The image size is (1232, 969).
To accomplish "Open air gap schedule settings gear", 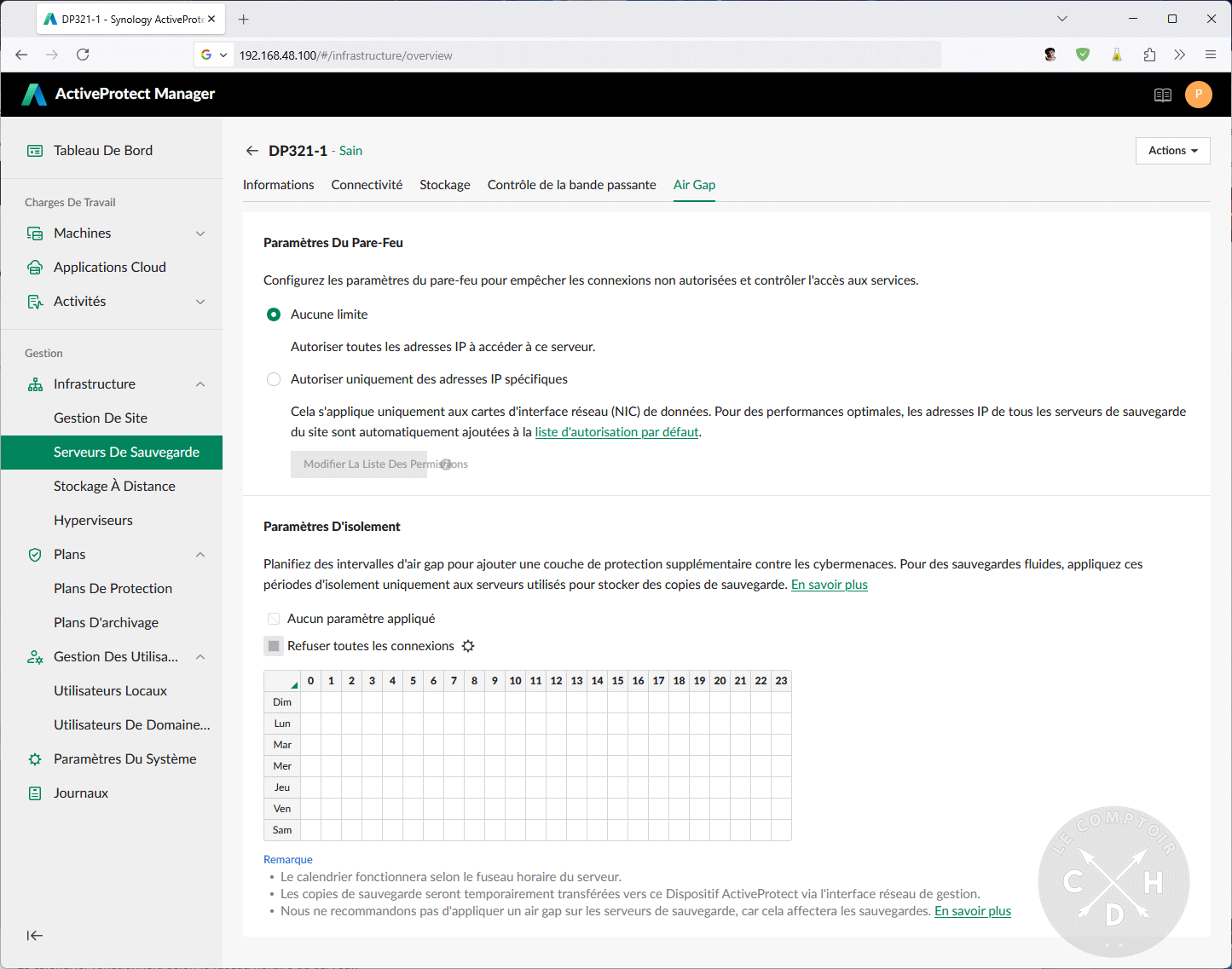I will coord(468,645).
